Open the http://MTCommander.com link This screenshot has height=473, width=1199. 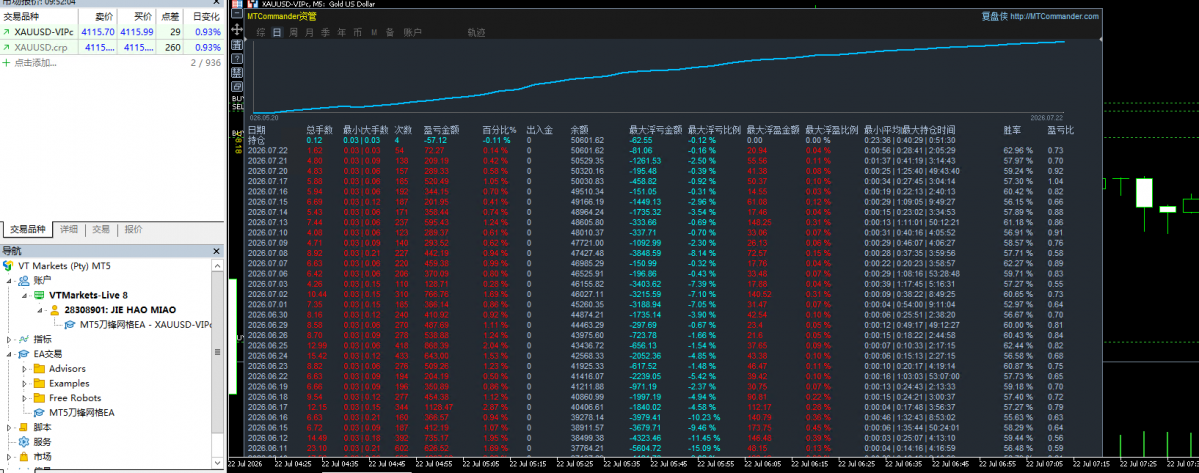click(x=1054, y=16)
